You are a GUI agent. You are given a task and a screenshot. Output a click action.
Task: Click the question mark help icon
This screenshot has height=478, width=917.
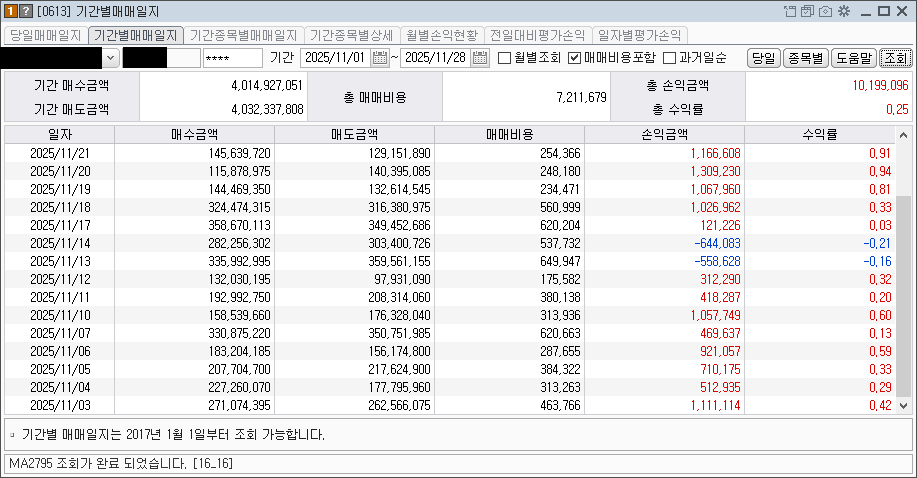click(x=25, y=11)
